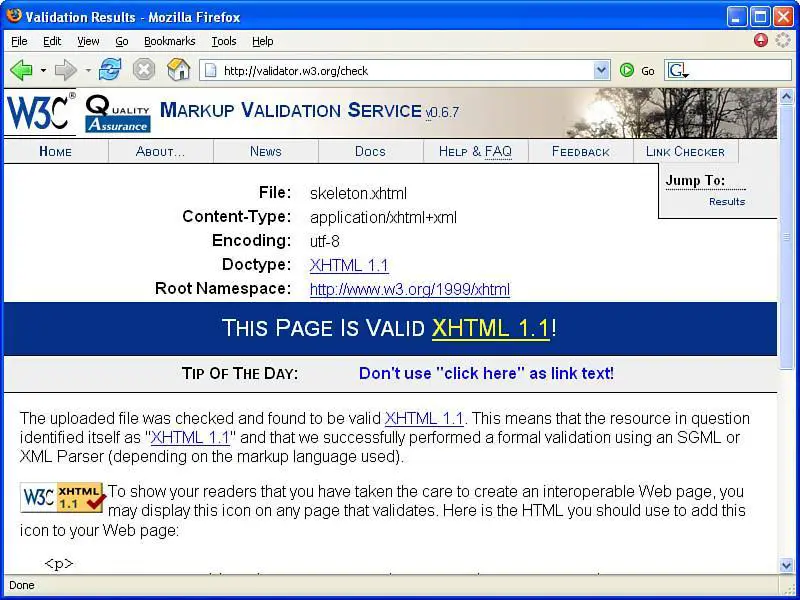Open the News navigation tab
The image size is (800, 600).
(266, 152)
